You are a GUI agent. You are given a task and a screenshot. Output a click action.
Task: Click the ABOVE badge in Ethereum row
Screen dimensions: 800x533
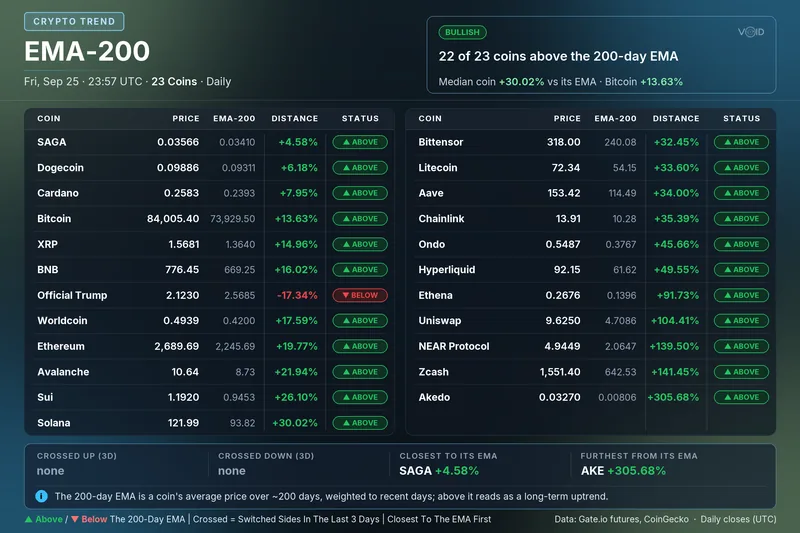(x=360, y=346)
